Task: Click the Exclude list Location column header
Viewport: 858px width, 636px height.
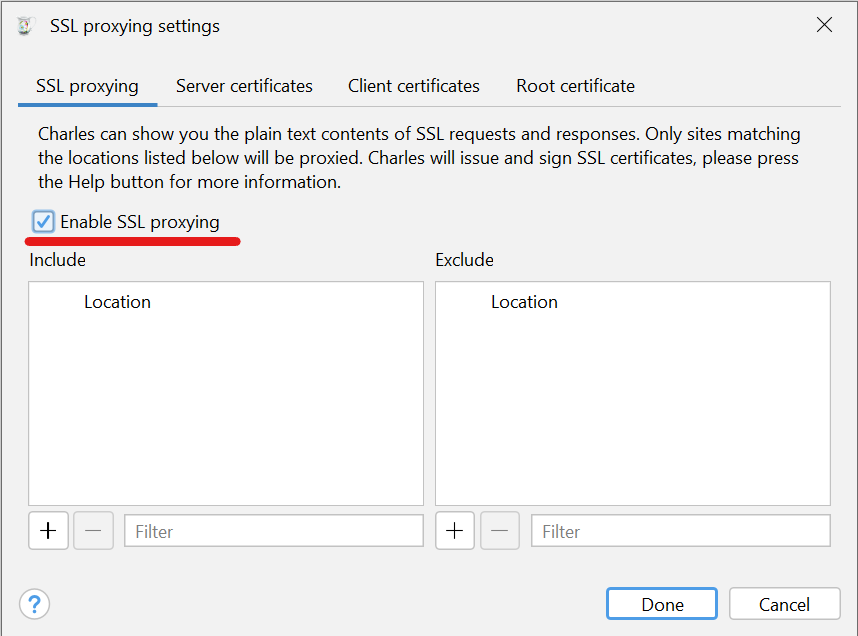Action: pos(524,302)
